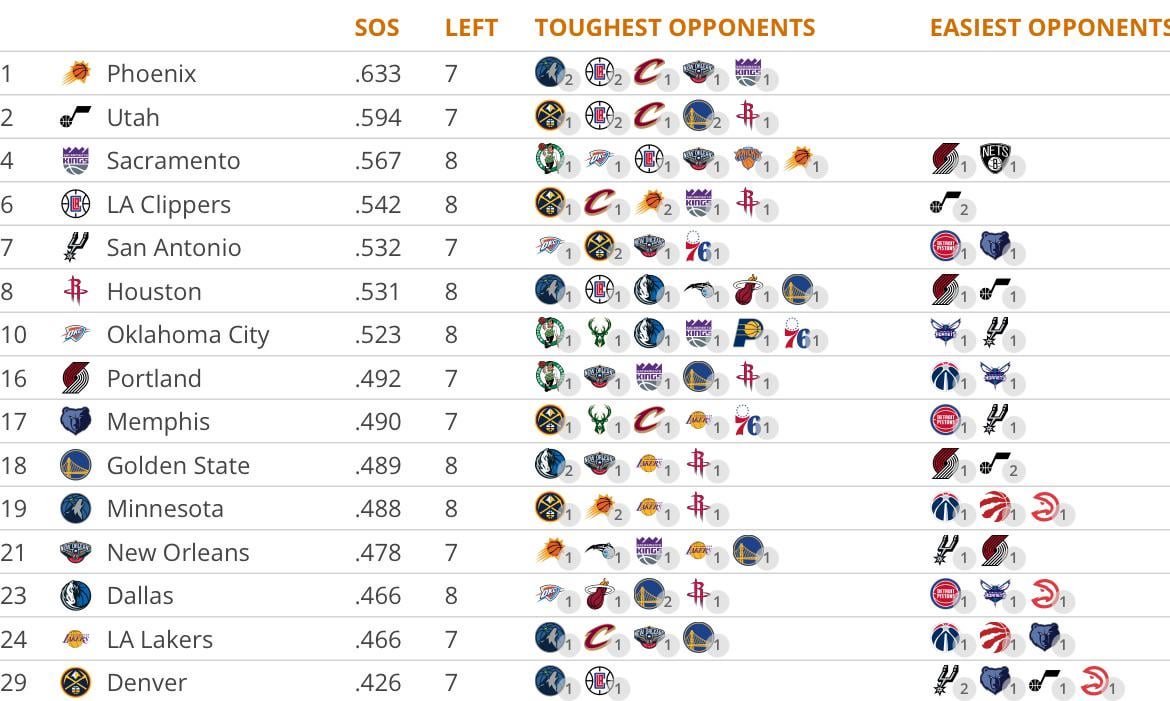The height and width of the screenshot is (701, 1170).
Task: Click Jazz icon in LA Clippers' easiest opponents
Action: click(945, 203)
